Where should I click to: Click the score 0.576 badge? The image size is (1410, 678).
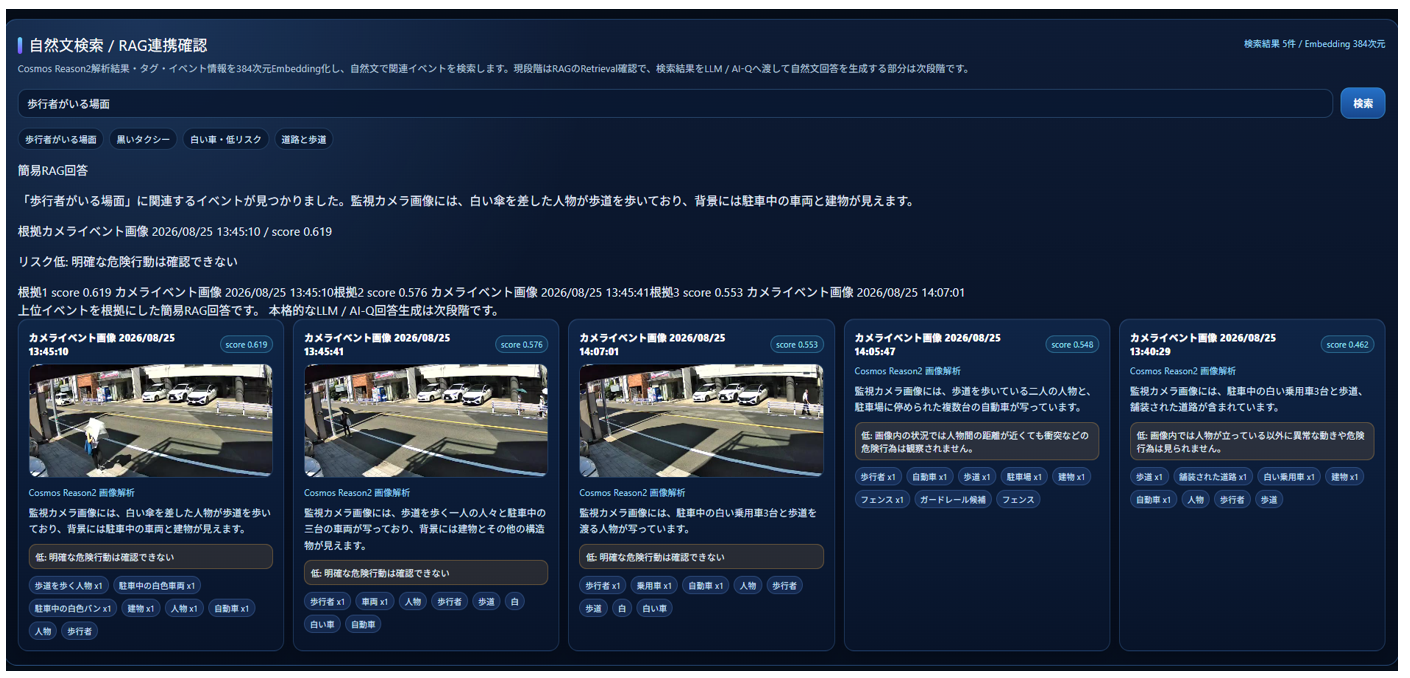(x=521, y=345)
